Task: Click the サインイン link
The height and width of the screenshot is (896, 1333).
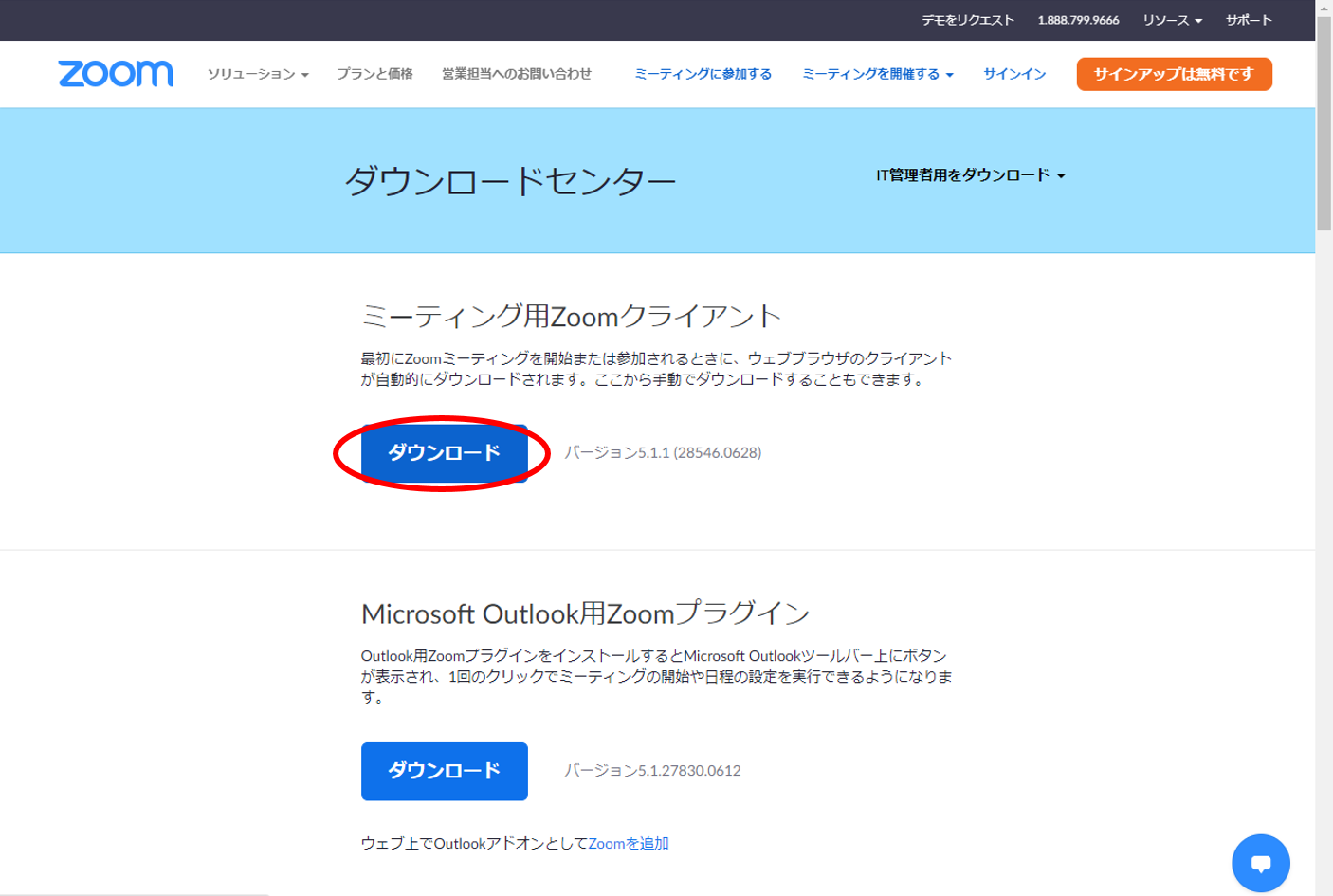Action: pyautogui.click(x=1014, y=74)
